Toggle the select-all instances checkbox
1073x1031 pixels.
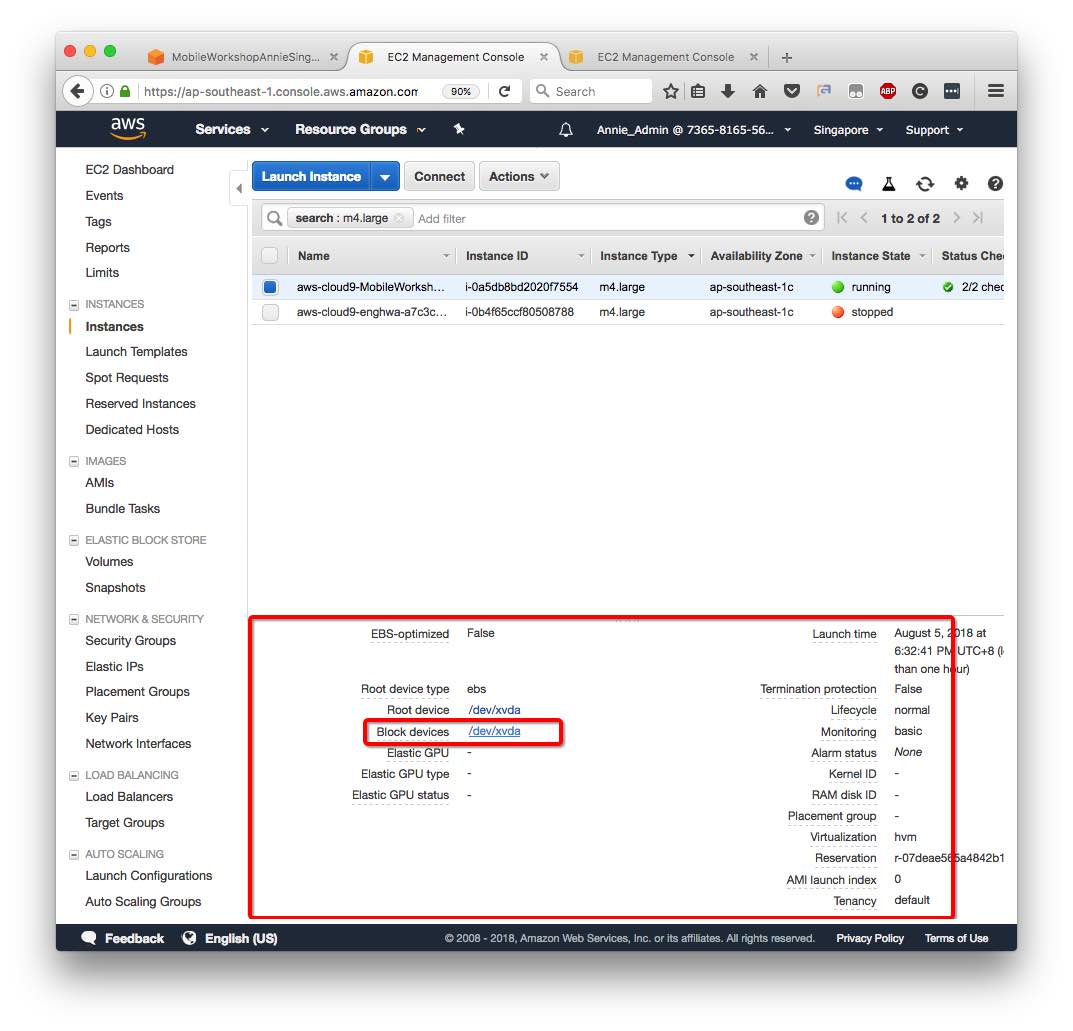[270, 255]
